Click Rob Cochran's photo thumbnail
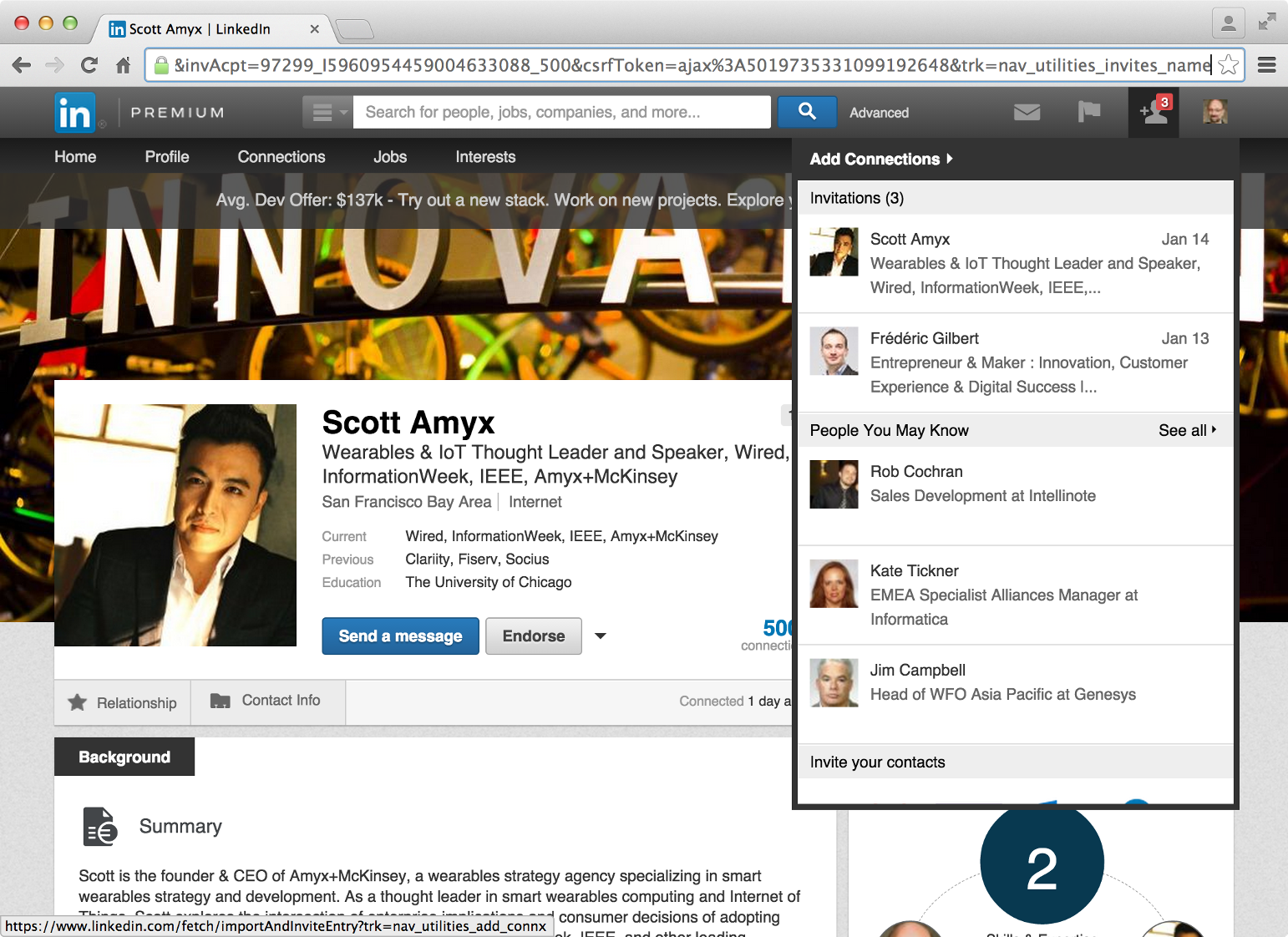 point(834,484)
